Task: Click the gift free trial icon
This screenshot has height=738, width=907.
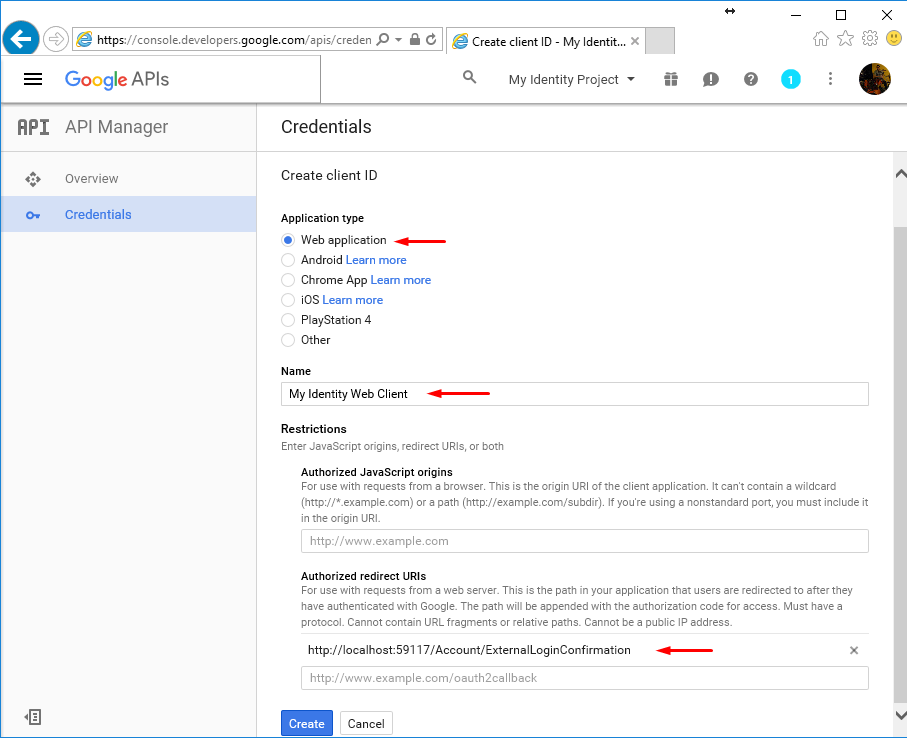Action: (671, 79)
